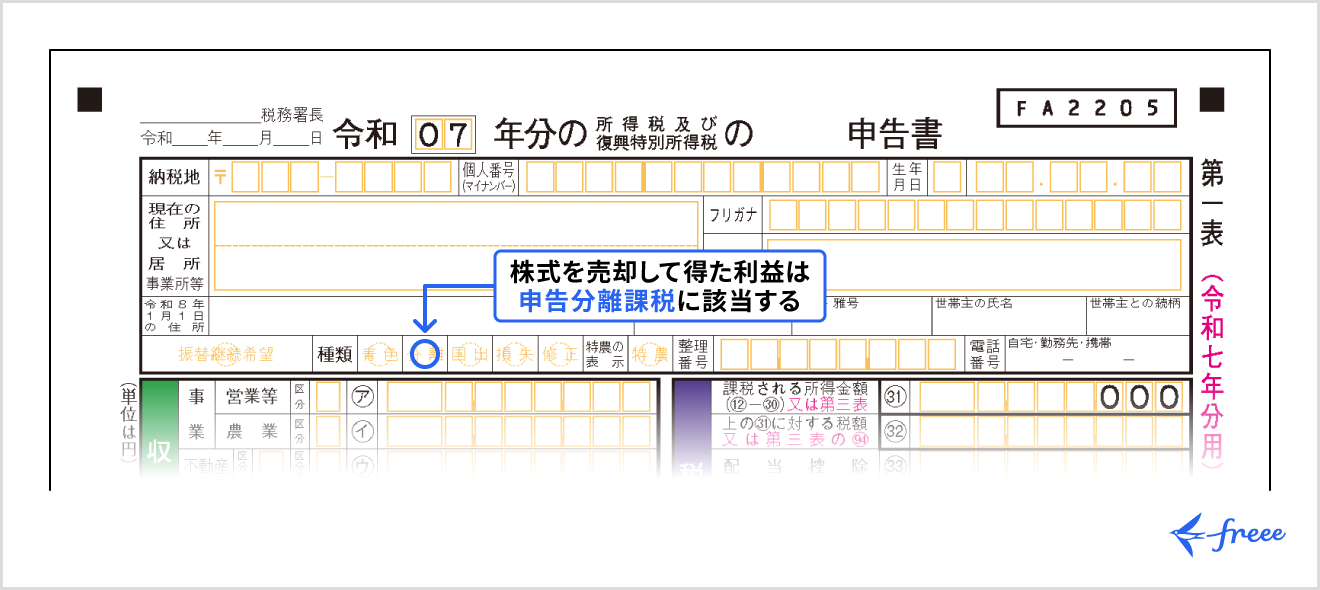Mark the 損失 classification circle
The height and width of the screenshot is (590, 1320).
click(x=517, y=352)
